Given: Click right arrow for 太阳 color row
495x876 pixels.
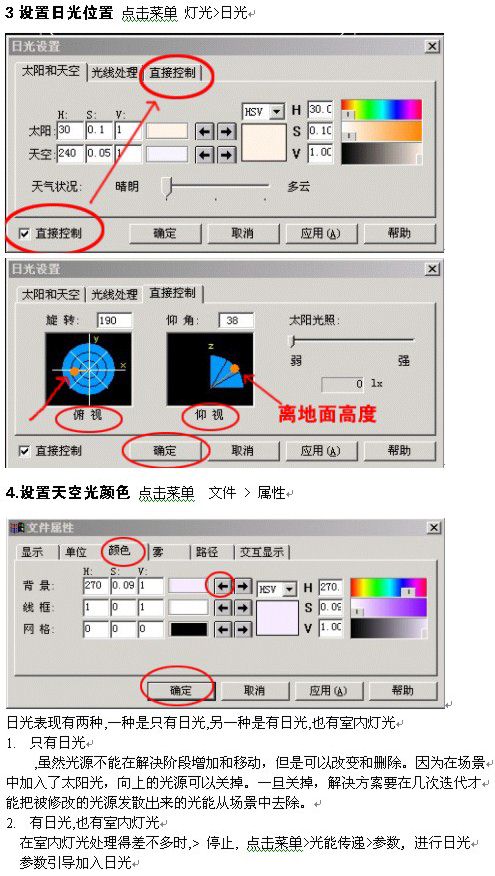Looking at the screenshot, I should click(x=226, y=131).
